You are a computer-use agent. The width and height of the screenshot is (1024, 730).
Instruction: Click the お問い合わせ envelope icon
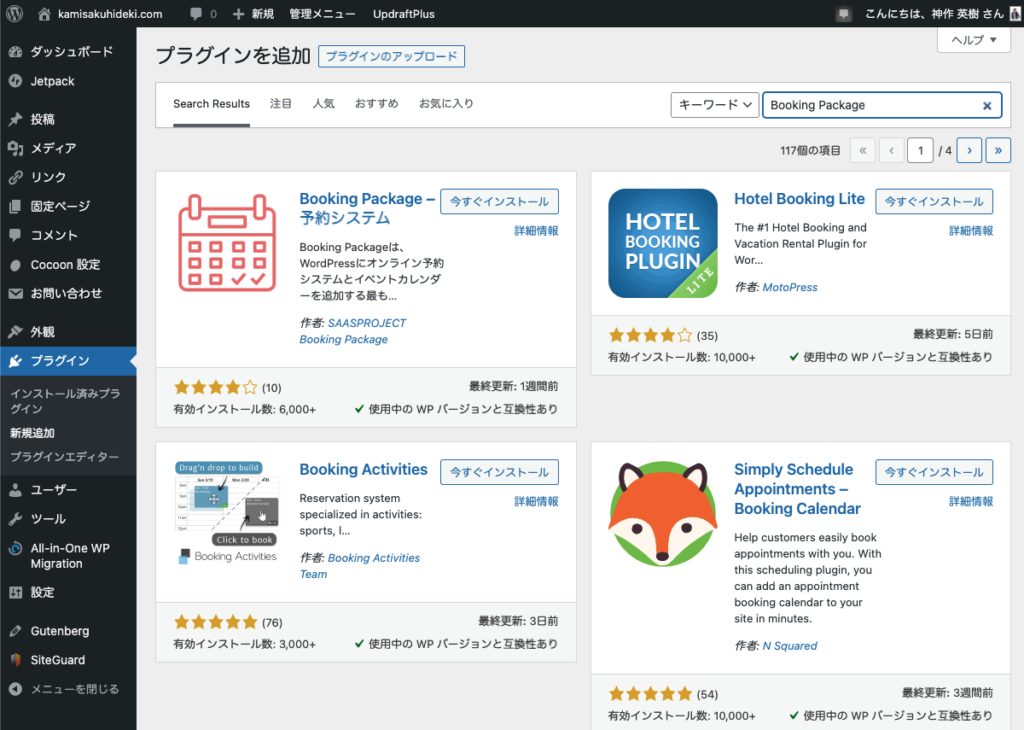point(16,293)
